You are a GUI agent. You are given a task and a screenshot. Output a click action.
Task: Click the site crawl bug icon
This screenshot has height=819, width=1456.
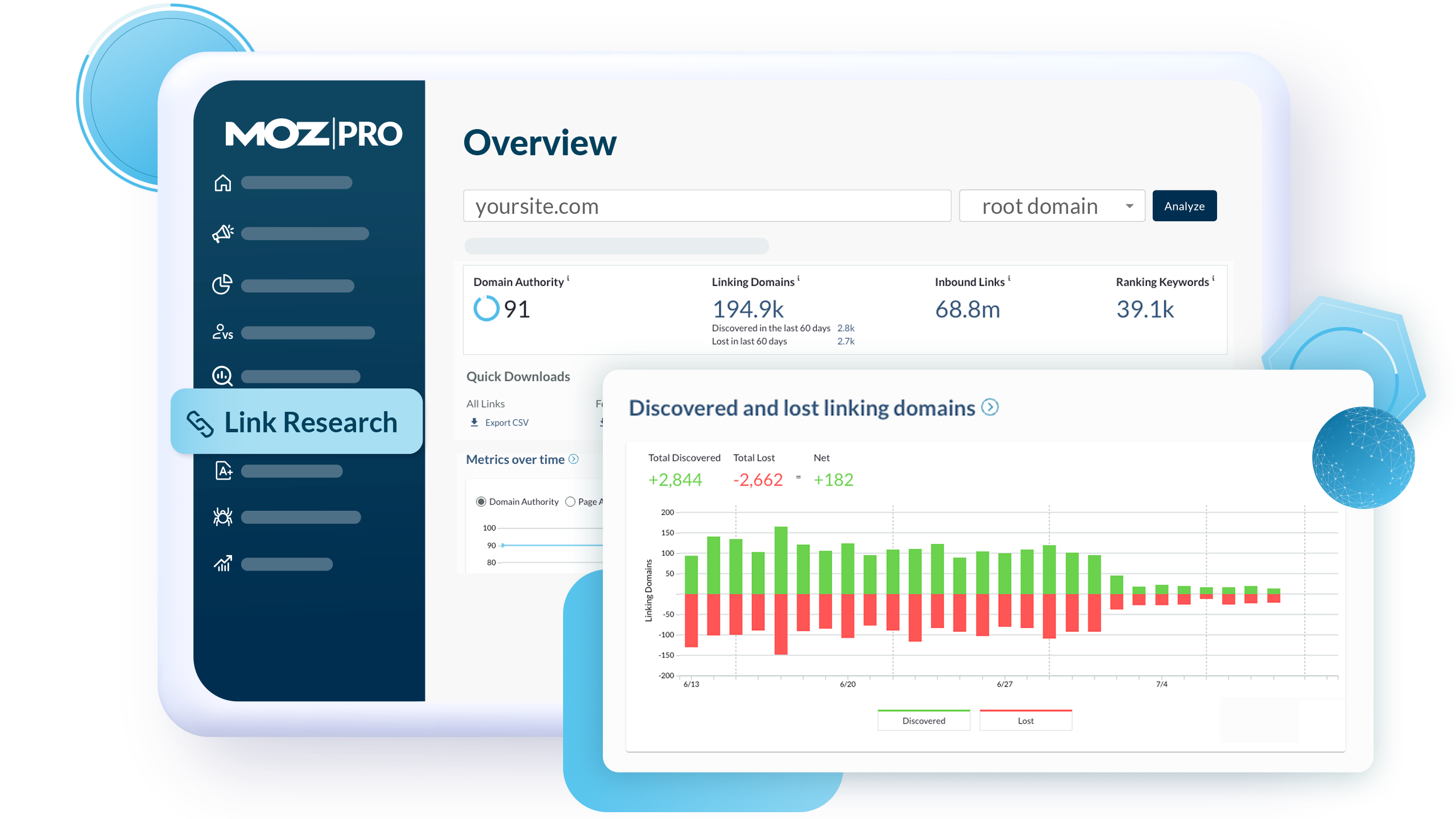point(222,517)
